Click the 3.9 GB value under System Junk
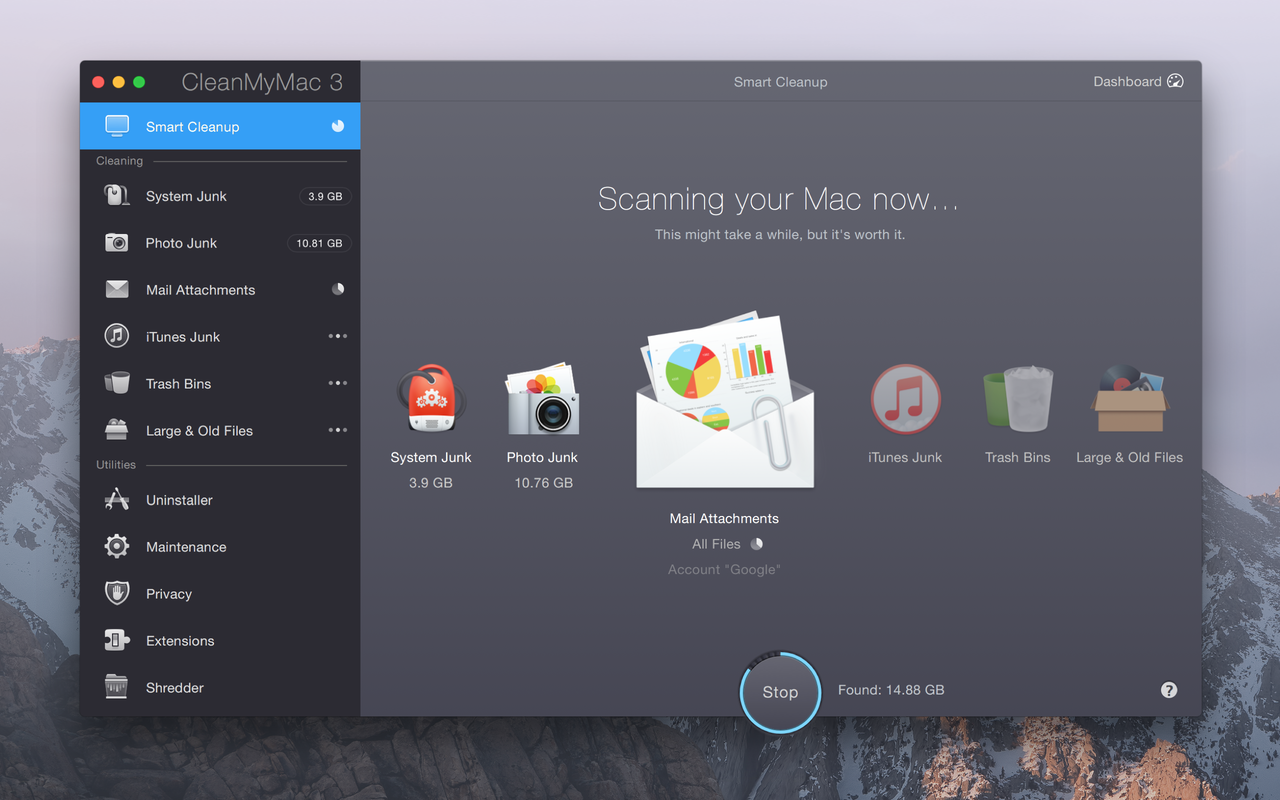Image resolution: width=1280 pixels, height=800 pixels. coord(431,483)
